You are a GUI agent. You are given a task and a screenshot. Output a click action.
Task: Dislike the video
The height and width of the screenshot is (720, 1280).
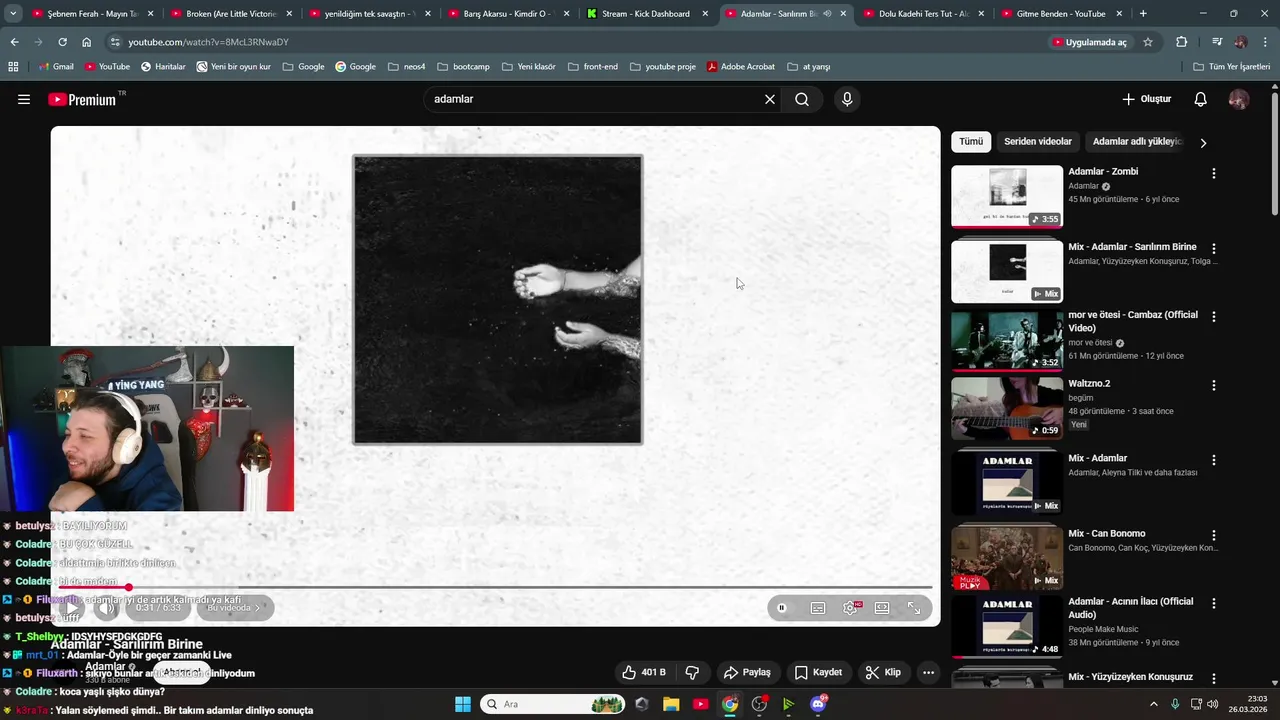click(692, 672)
